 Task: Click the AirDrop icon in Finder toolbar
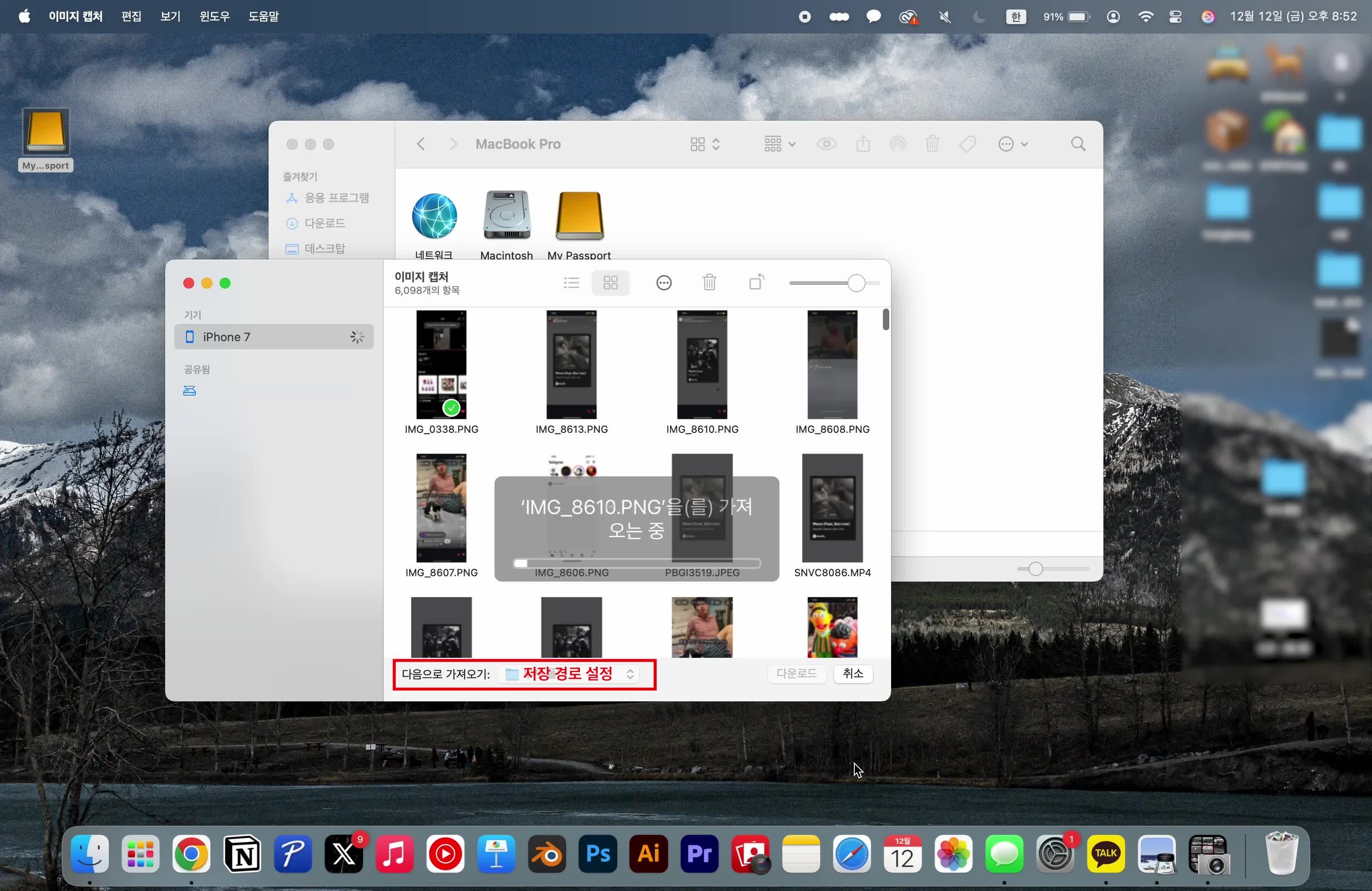[897, 144]
